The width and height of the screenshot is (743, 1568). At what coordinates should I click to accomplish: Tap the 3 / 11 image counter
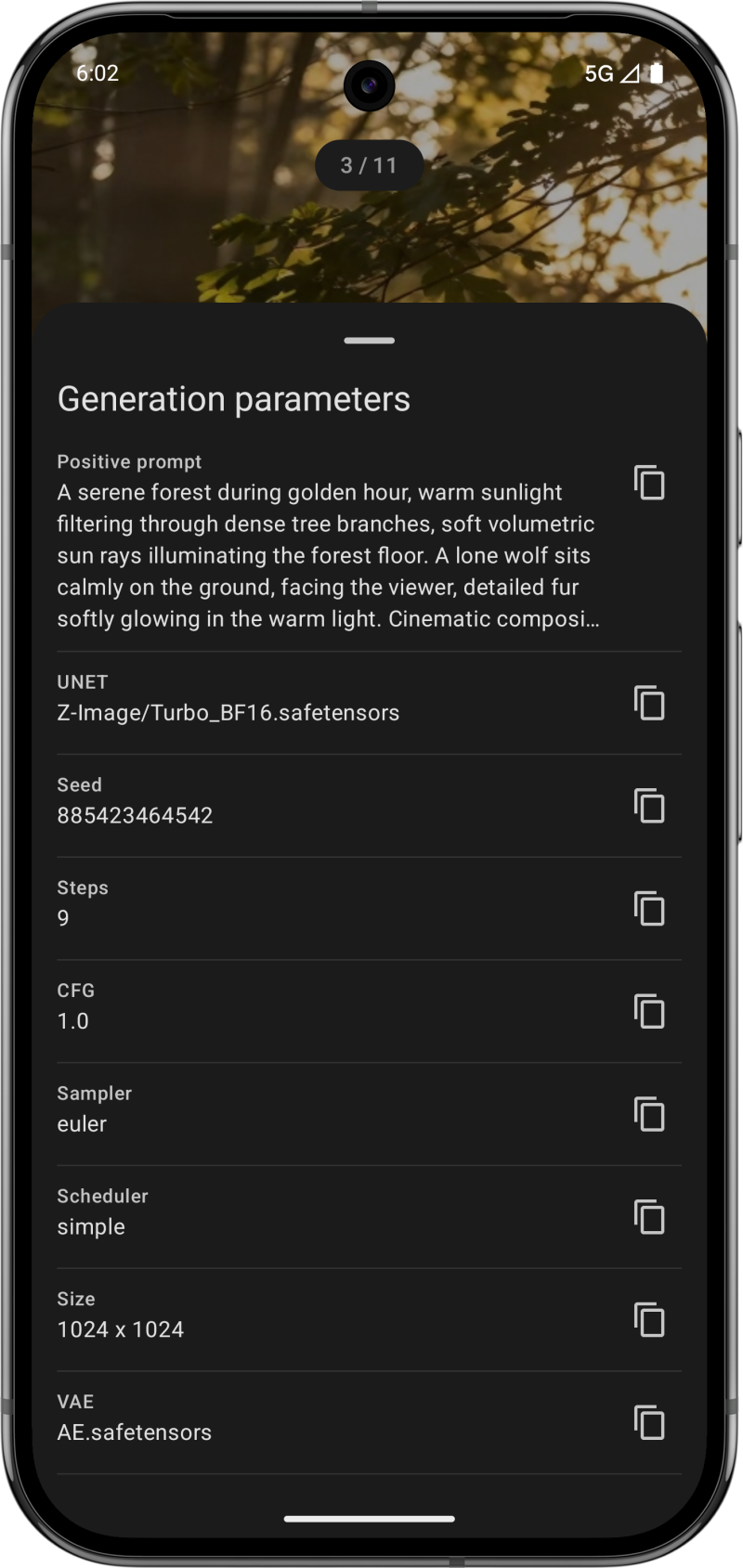[369, 165]
